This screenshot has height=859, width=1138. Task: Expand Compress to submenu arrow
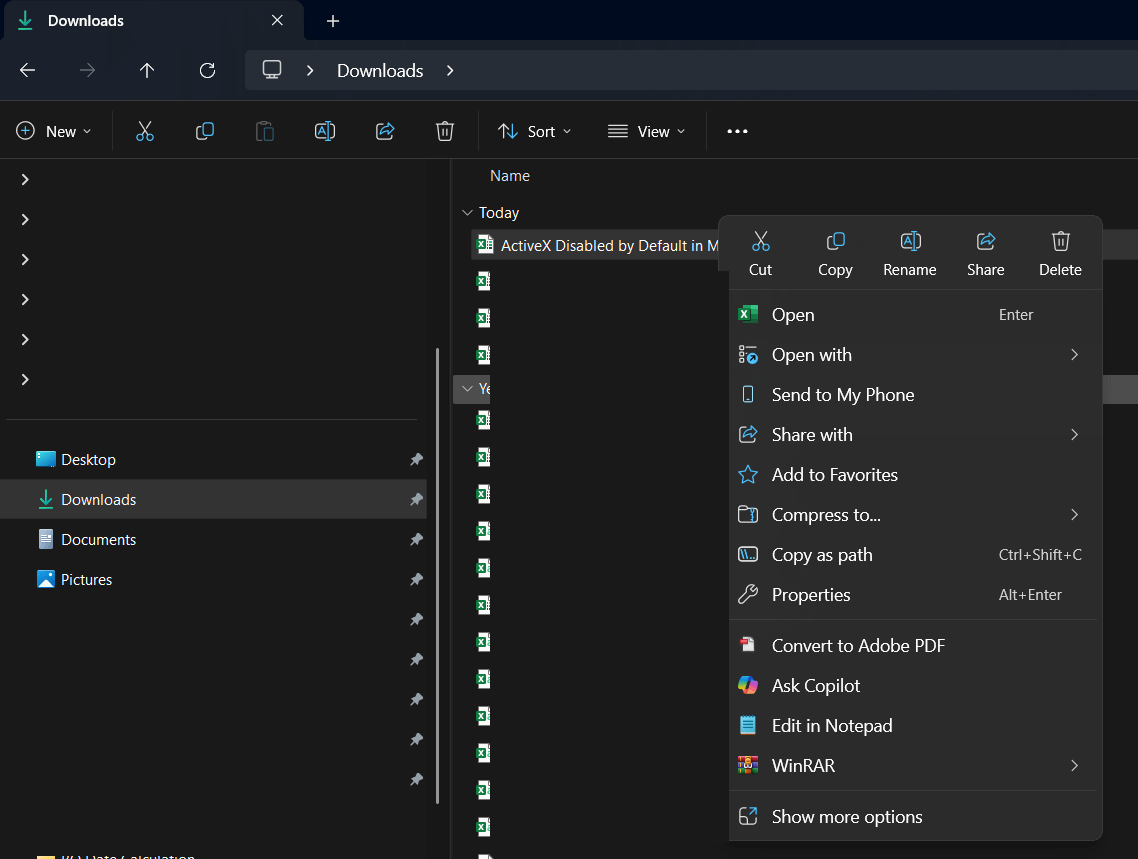click(x=1074, y=514)
